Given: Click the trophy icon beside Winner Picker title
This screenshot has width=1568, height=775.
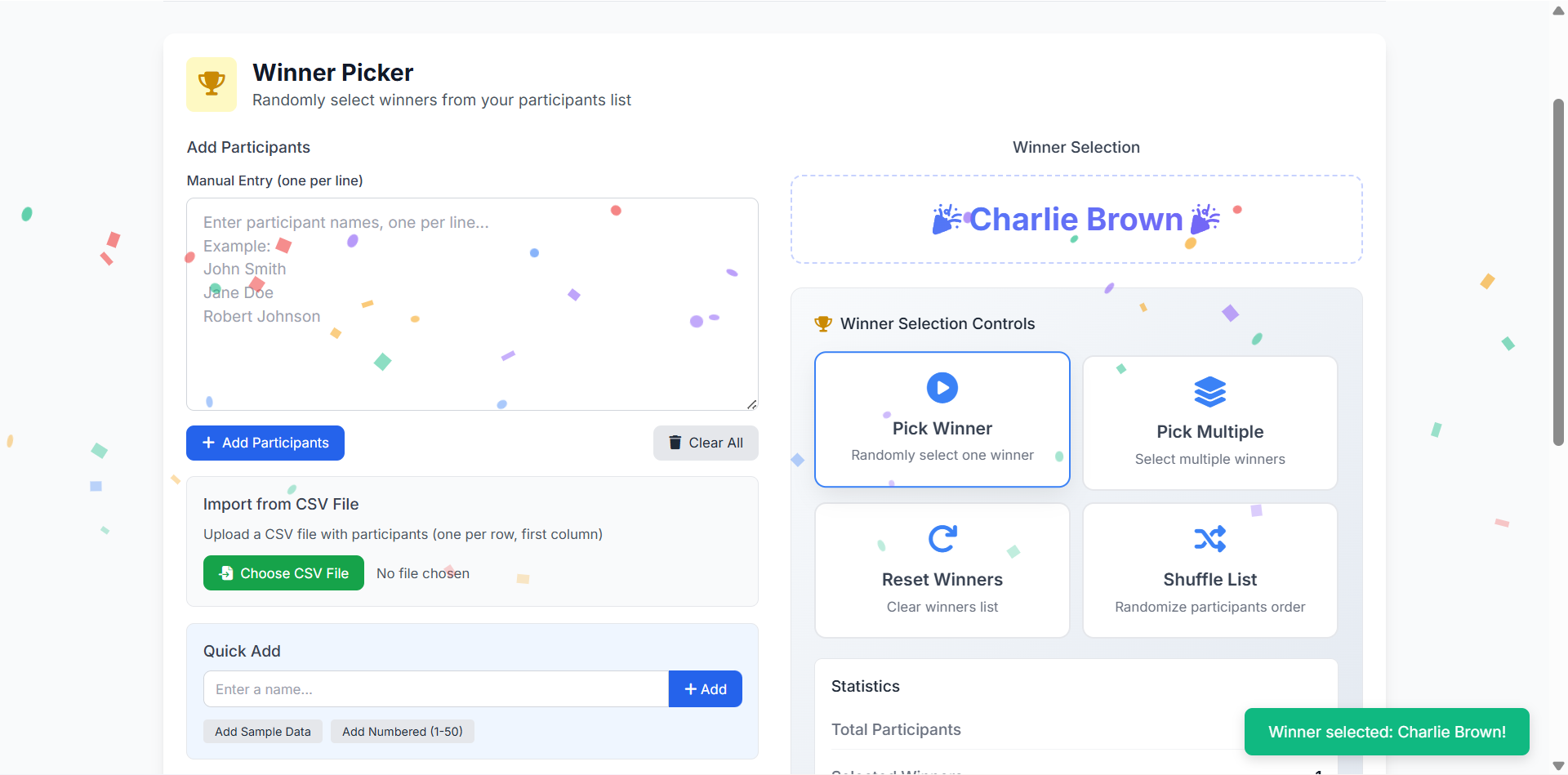Looking at the screenshot, I should coord(212,83).
